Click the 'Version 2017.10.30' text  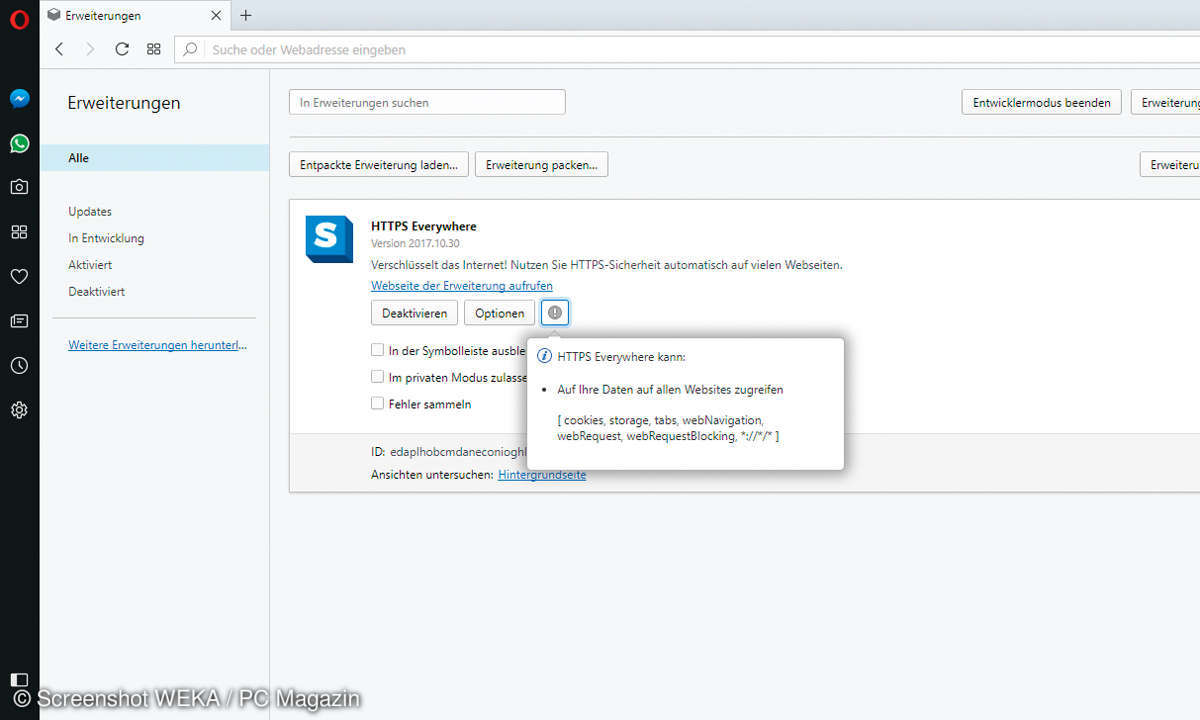tap(415, 243)
